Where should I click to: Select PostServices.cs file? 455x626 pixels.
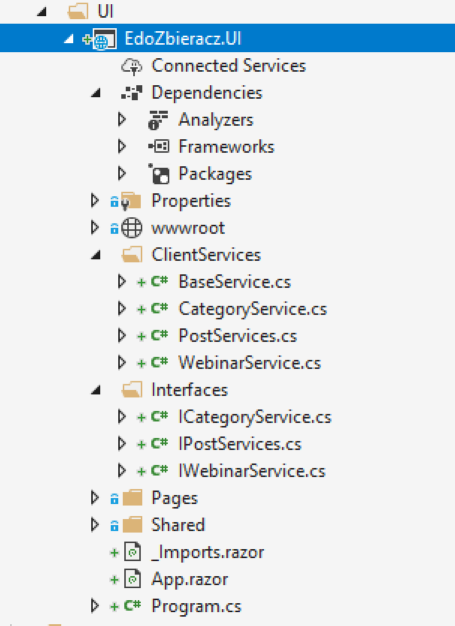click(237, 336)
